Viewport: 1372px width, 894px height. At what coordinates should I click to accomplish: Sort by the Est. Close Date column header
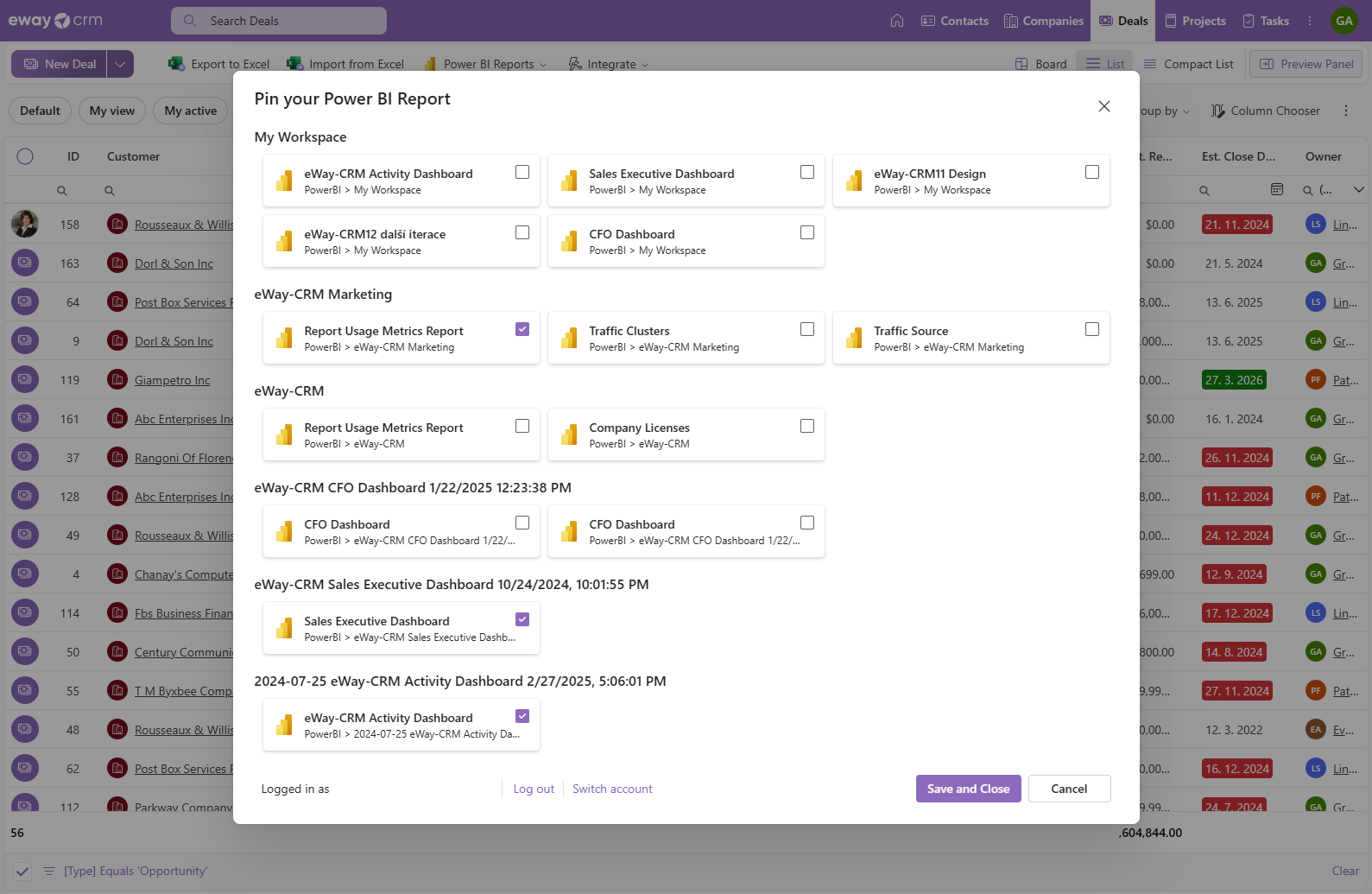coord(1238,156)
